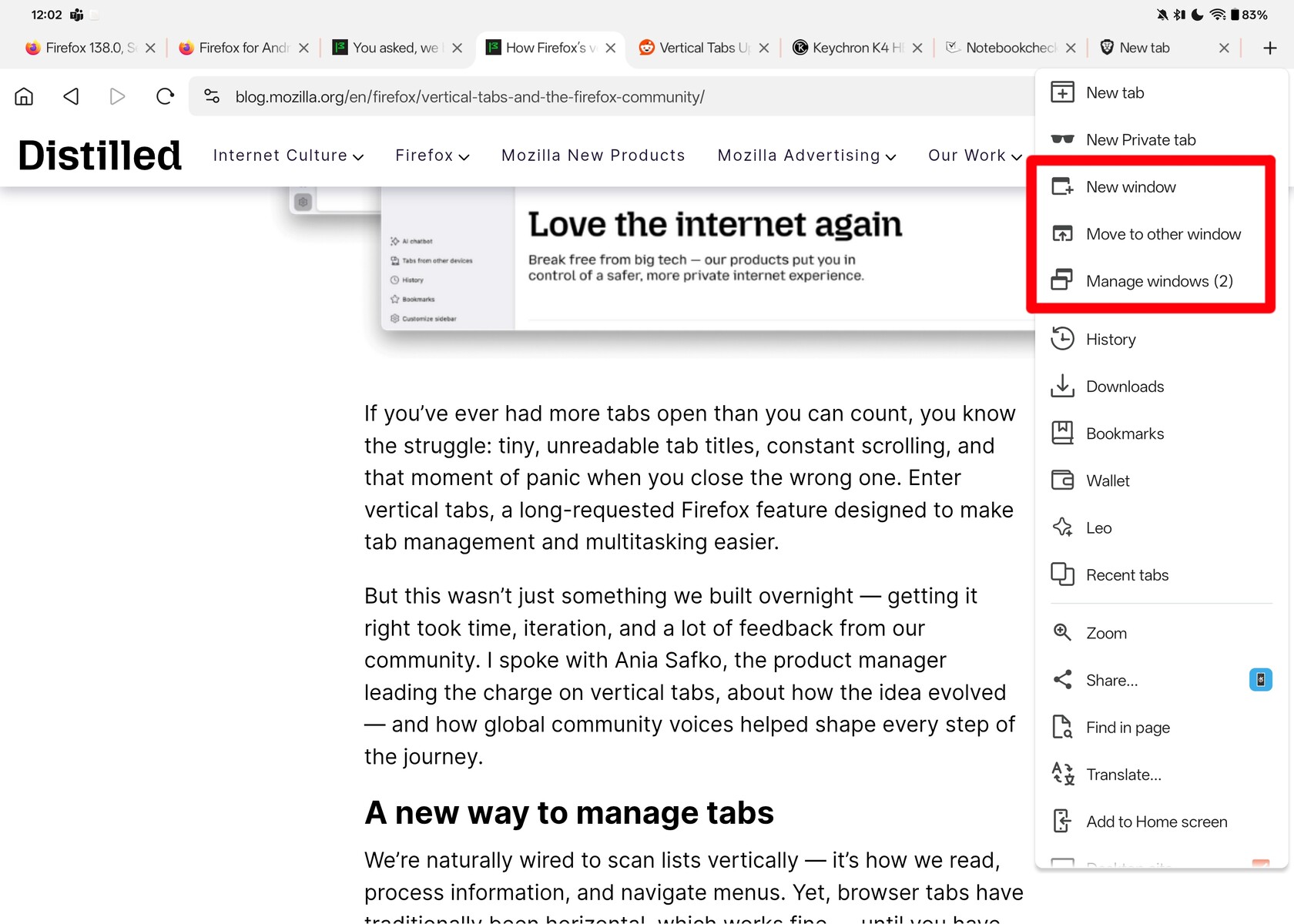Open 'Manage windows (2)' menu entry
1294x924 pixels.
(1162, 281)
